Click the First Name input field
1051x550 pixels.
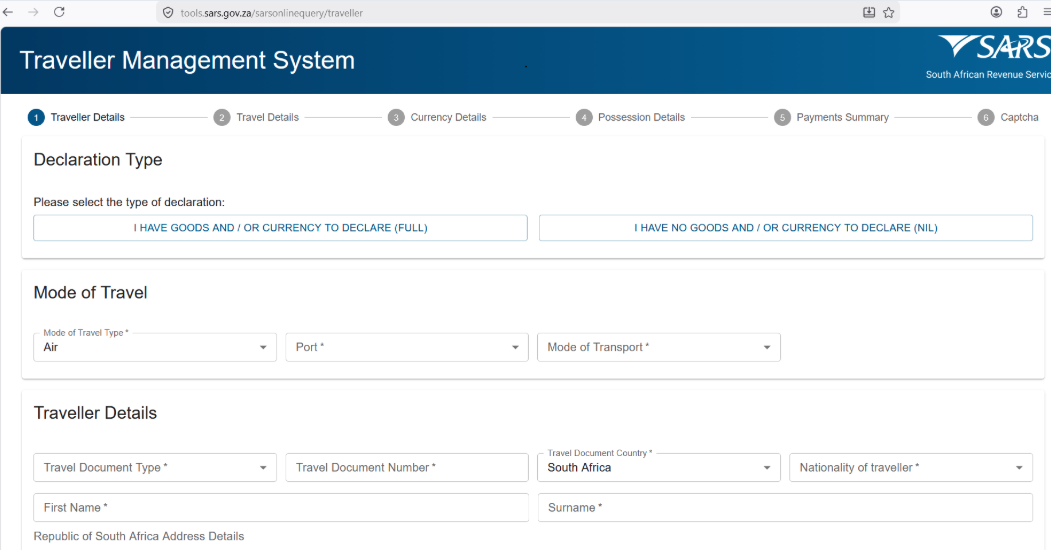click(x=281, y=508)
